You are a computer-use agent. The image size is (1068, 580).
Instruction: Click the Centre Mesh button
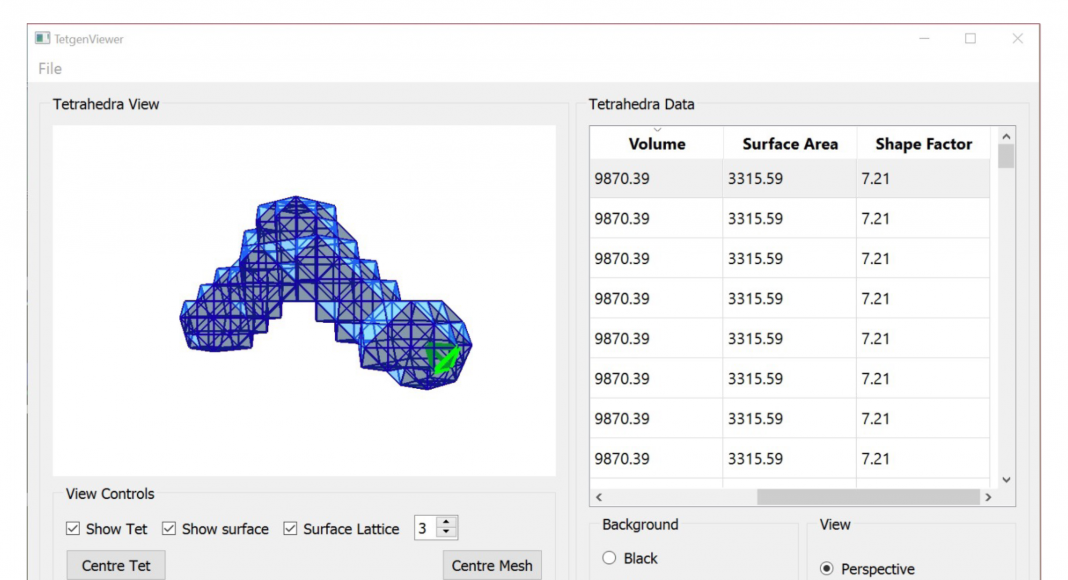(x=492, y=566)
